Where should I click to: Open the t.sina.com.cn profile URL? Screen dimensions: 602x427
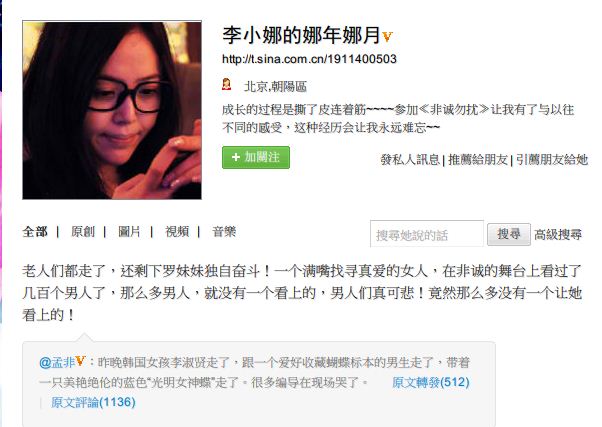tap(309, 59)
